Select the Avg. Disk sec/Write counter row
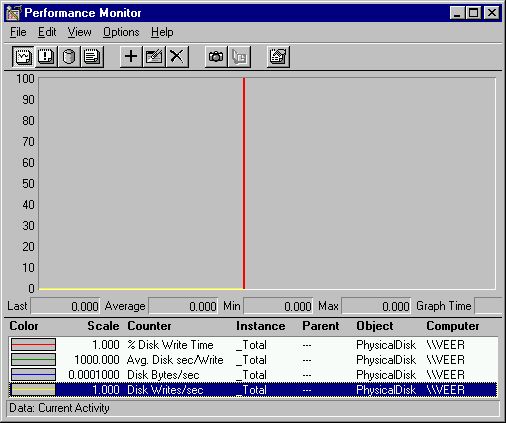This screenshot has width=506, height=423. (x=253, y=360)
